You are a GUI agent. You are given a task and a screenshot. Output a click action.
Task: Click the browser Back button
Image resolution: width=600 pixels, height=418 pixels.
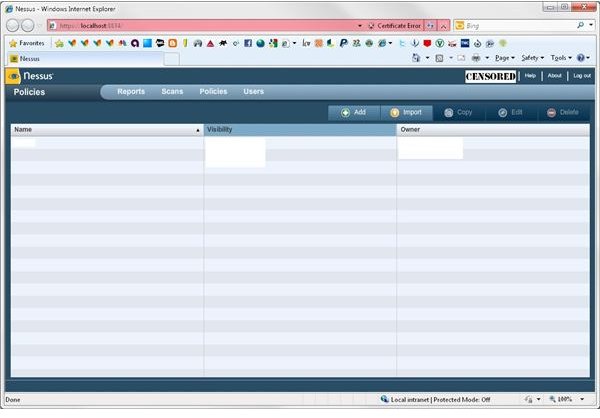[x=13, y=26]
